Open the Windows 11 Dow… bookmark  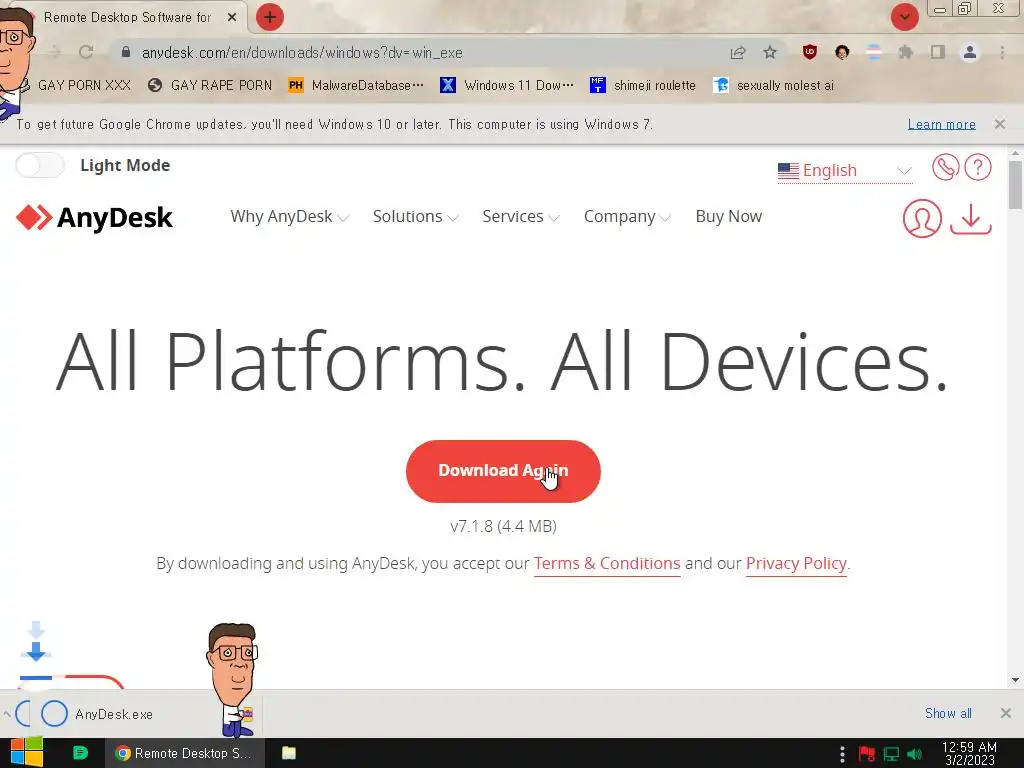(507, 85)
